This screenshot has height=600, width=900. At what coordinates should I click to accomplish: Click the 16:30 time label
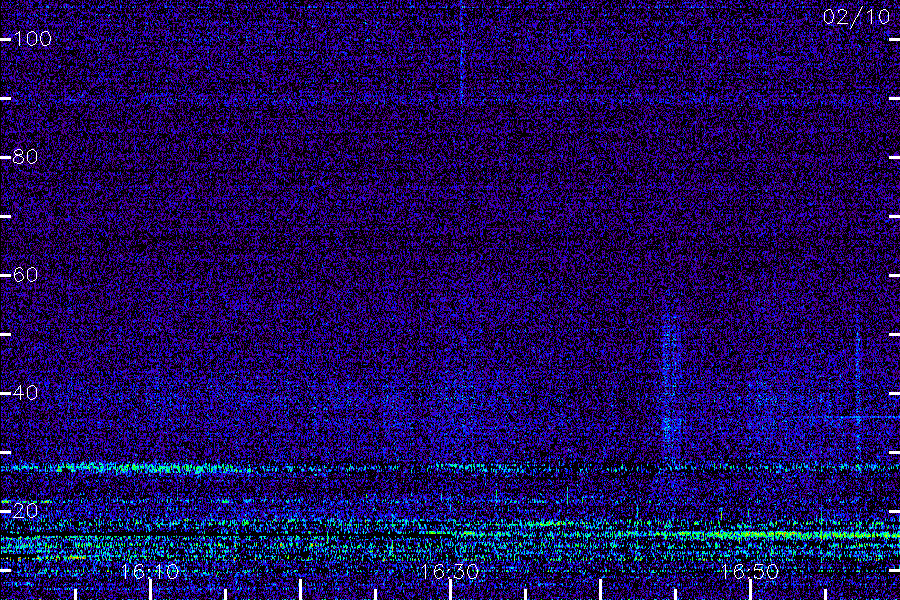449,571
